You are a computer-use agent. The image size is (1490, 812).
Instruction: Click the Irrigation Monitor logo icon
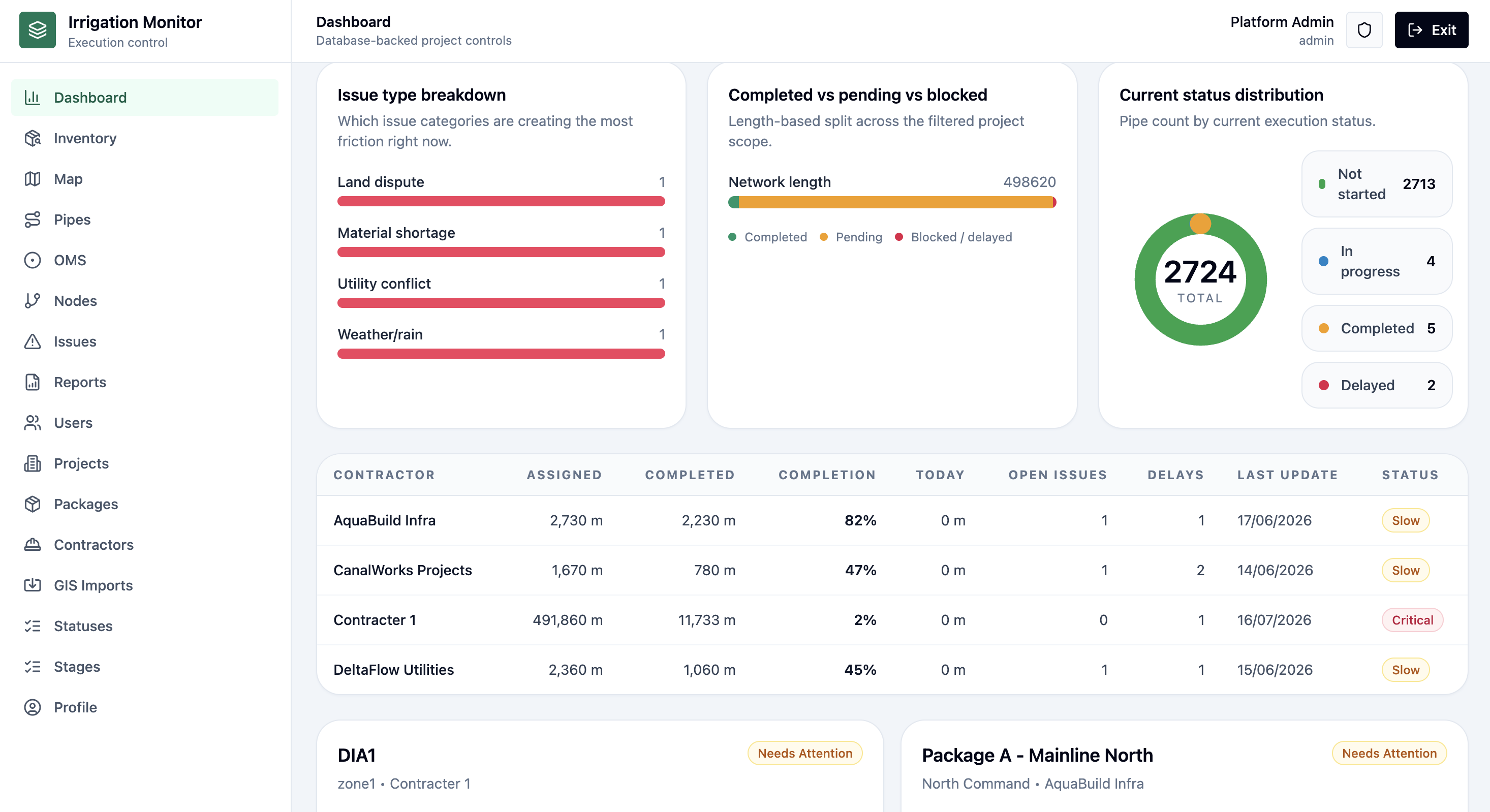point(38,30)
